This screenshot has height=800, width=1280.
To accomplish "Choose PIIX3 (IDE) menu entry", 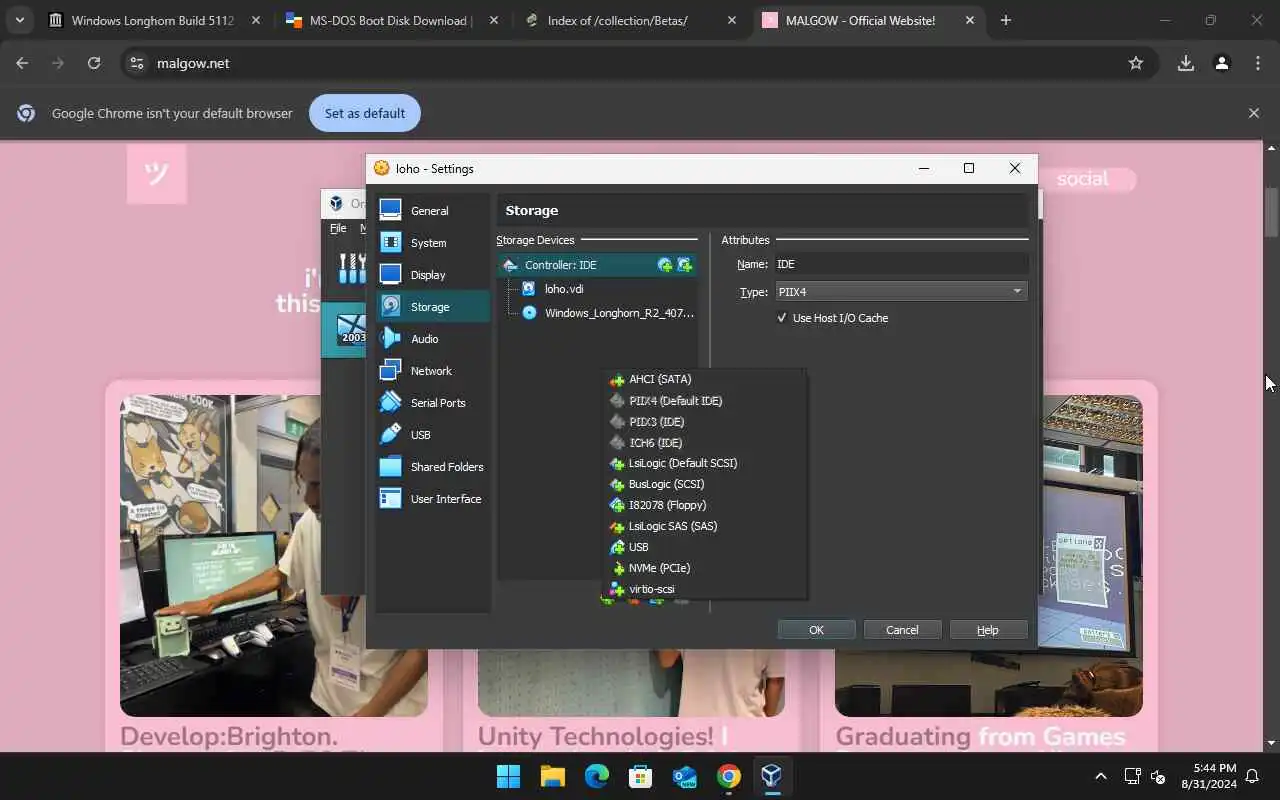I will 704,422.
